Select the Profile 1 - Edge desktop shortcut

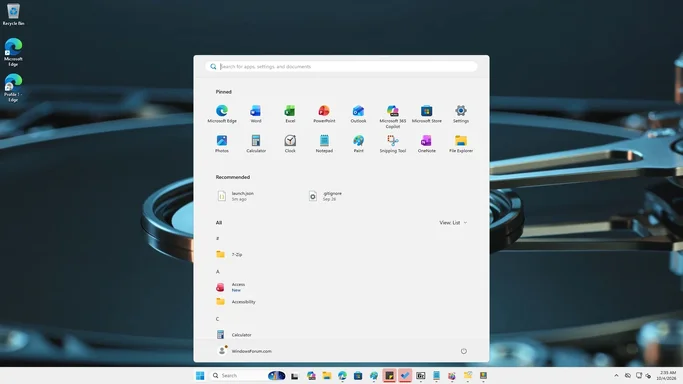click(x=14, y=88)
